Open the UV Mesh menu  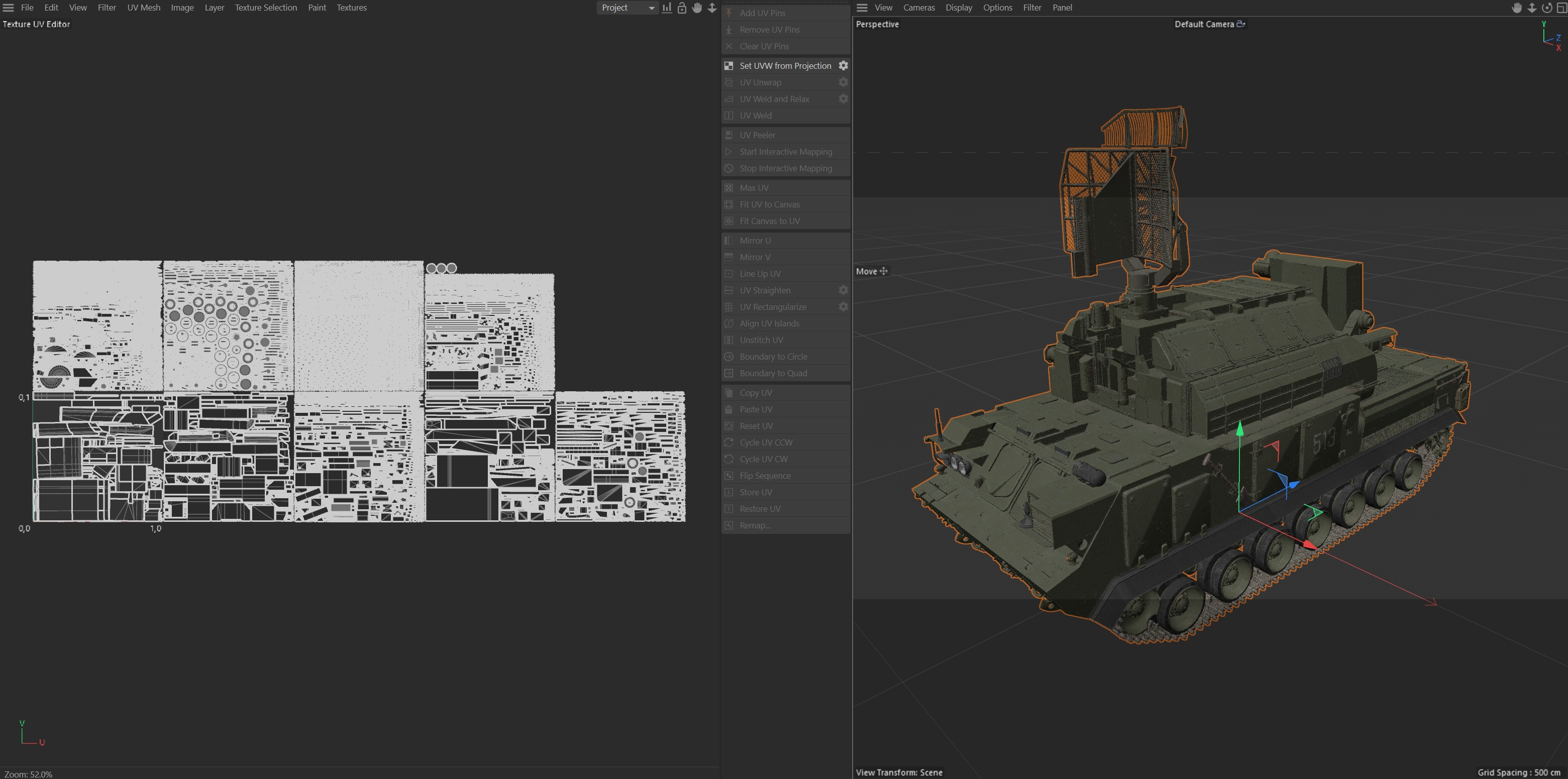tap(144, 8)
